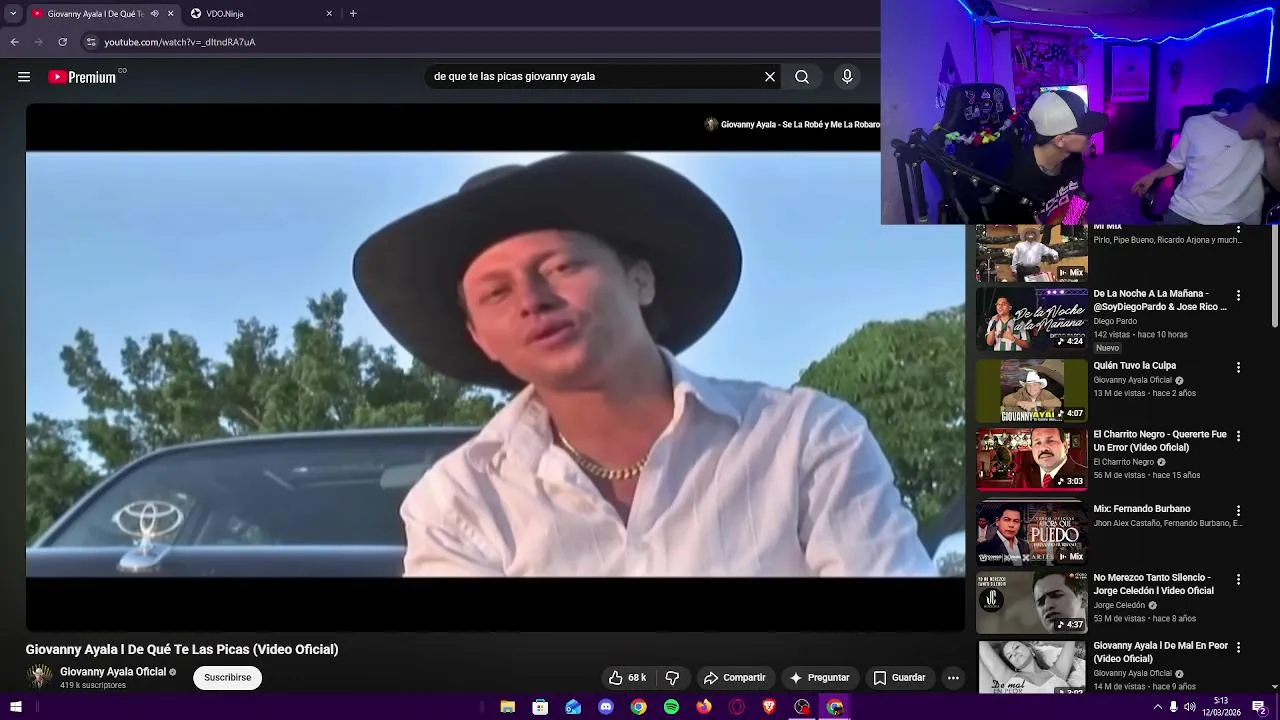Share the video via Compartir

[734, 678]
